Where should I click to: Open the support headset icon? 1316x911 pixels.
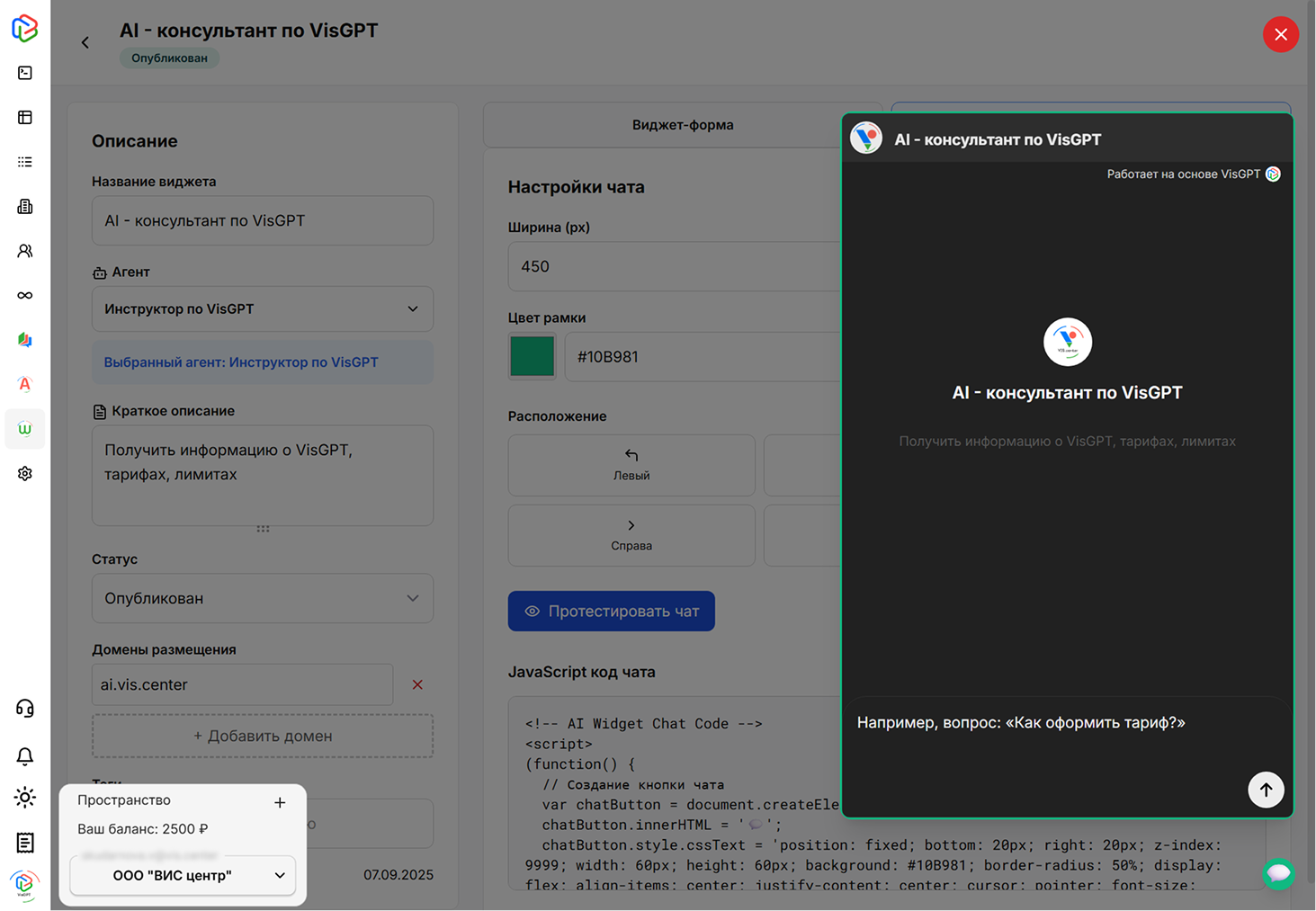coord(25,709)
